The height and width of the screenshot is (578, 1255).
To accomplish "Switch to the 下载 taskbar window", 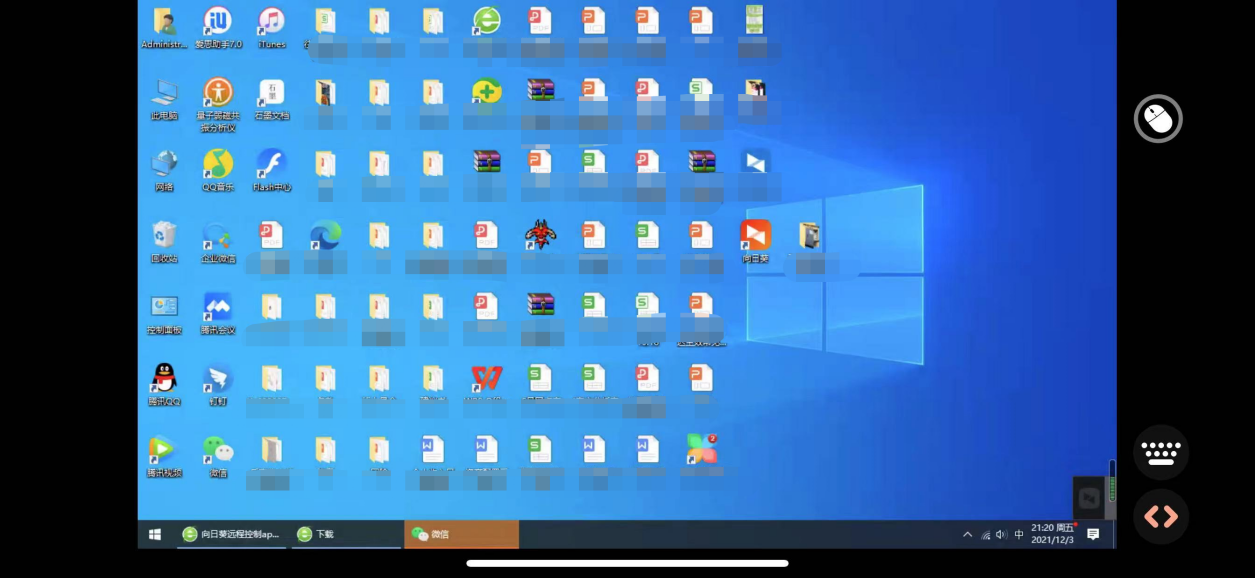I will (x=345, y=534).
